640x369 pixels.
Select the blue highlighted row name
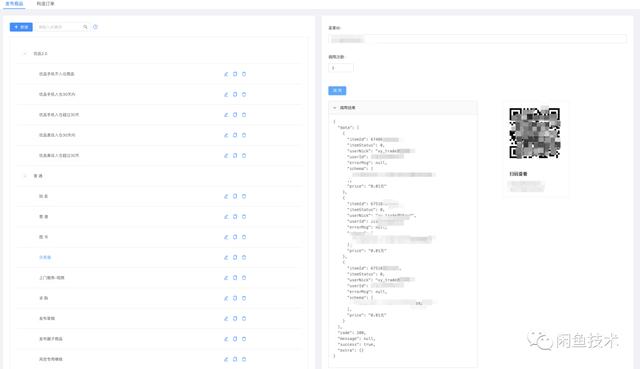click(x=45, y=258)
